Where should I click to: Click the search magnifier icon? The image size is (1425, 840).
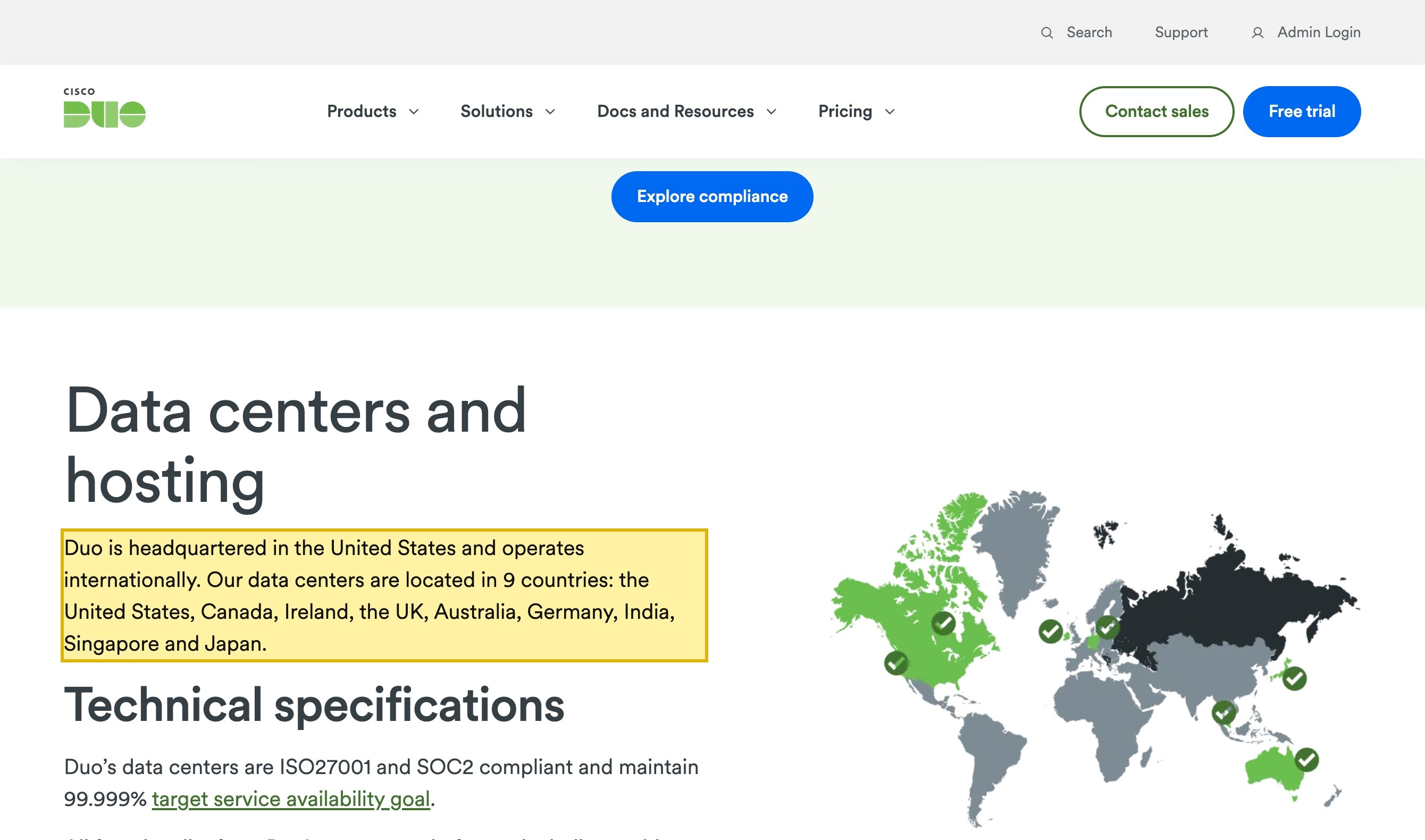point(1046,33)
